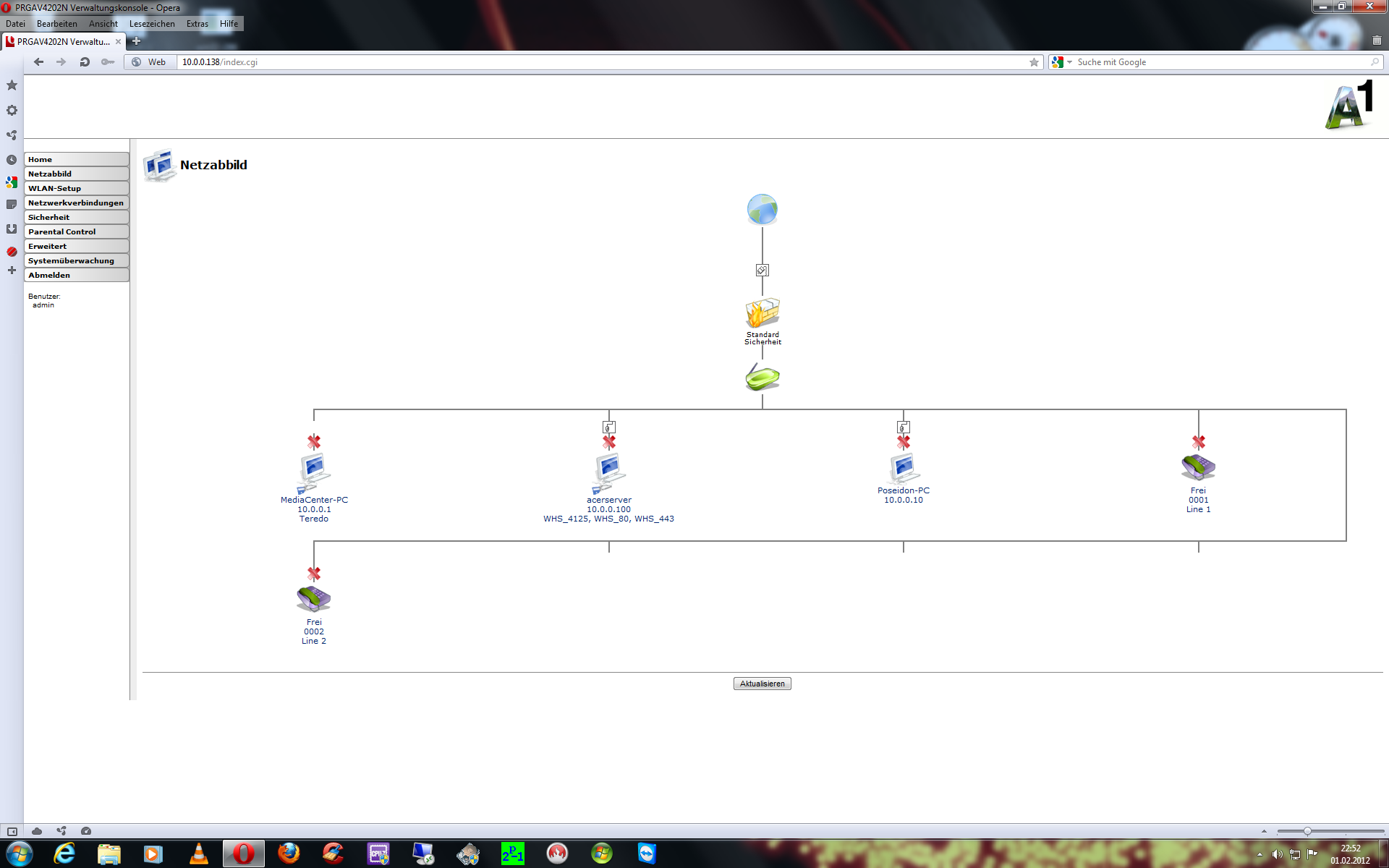Click the acerserver 10.0.0.100 link
1389x868 pixels.
608,509
